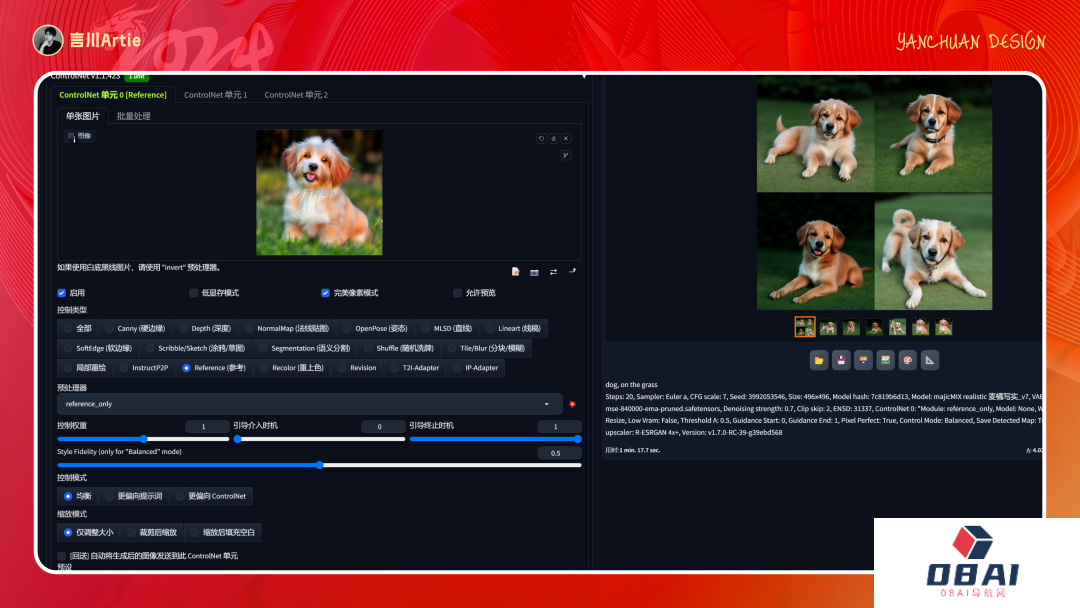Send the result to extras with the set-square icon
Screen dimensions: 1080x608
(930, 360)
